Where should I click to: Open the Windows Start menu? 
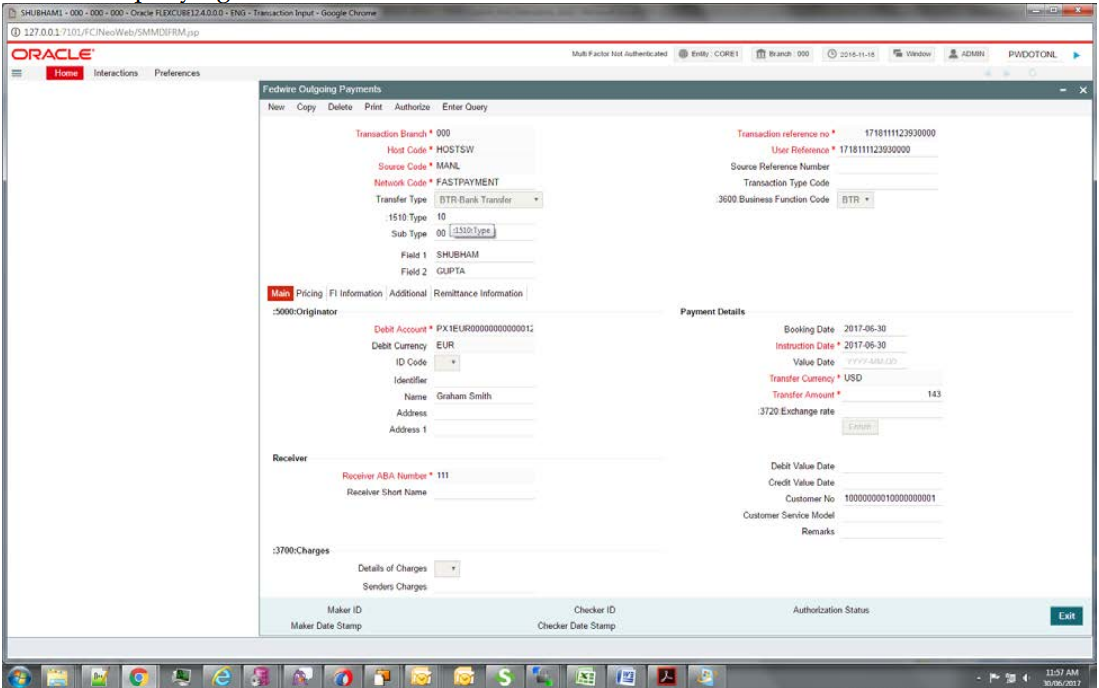[x=20, y=677]
